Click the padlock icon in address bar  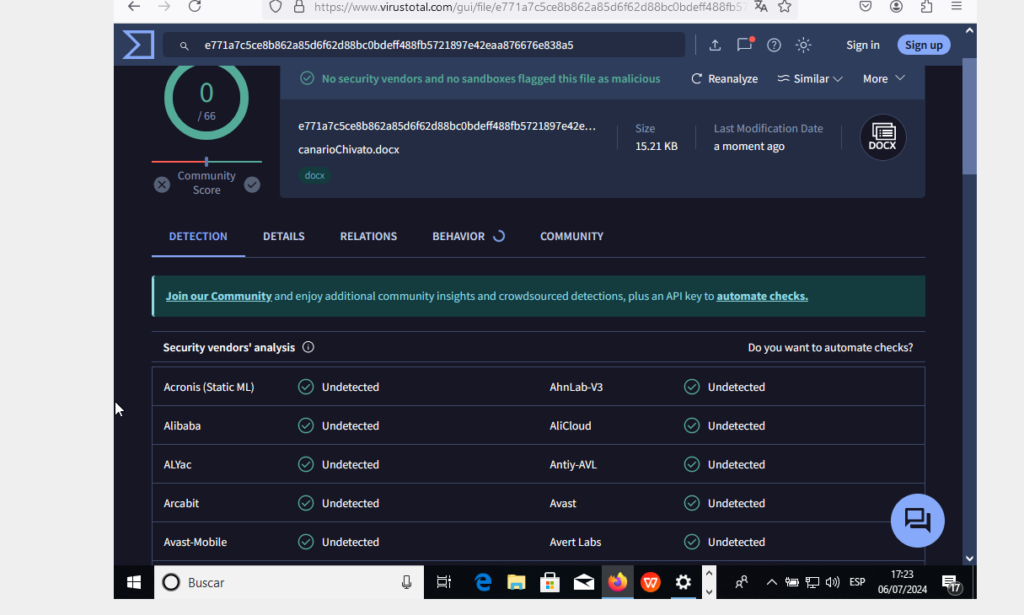[x=299, y=7]
